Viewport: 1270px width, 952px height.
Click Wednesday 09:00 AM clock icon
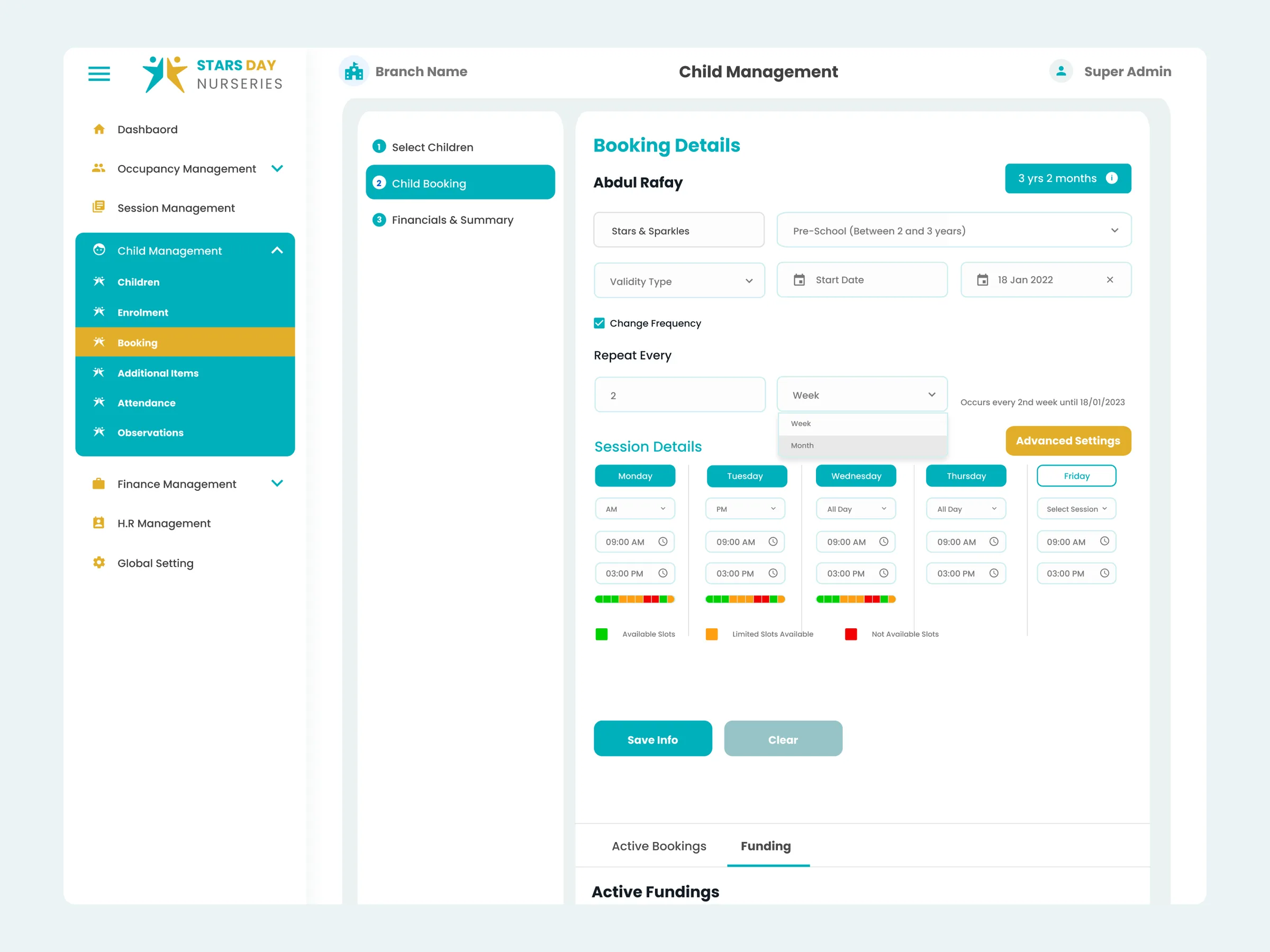pos(884,541)
